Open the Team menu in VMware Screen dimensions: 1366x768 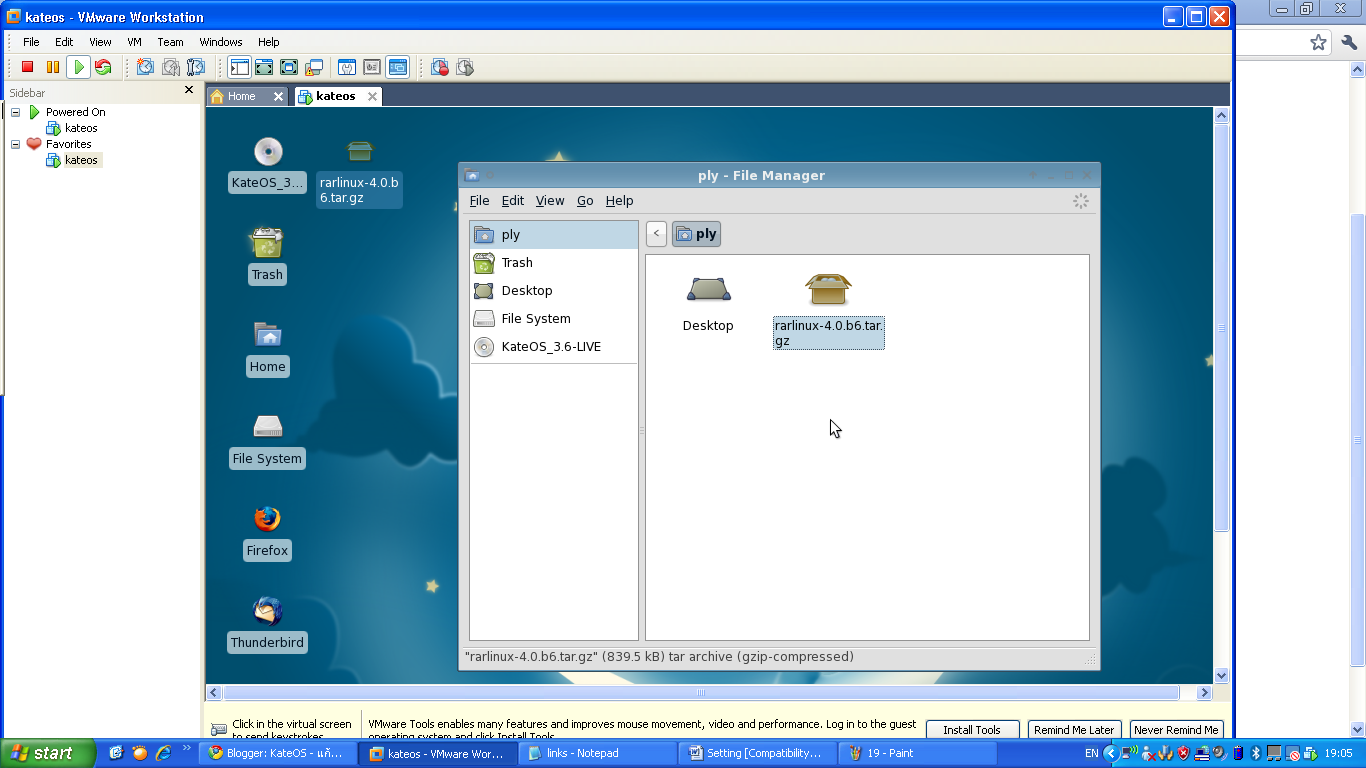point(170,42)
